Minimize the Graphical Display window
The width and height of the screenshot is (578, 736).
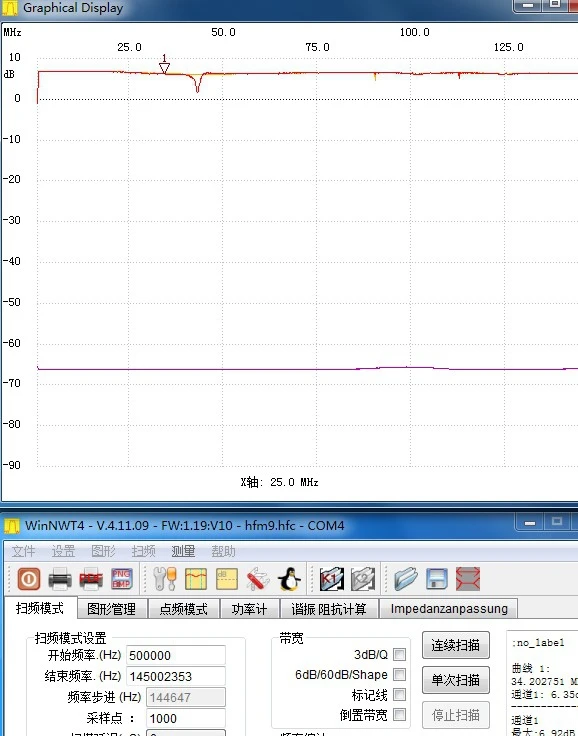(x=528, y=5)
